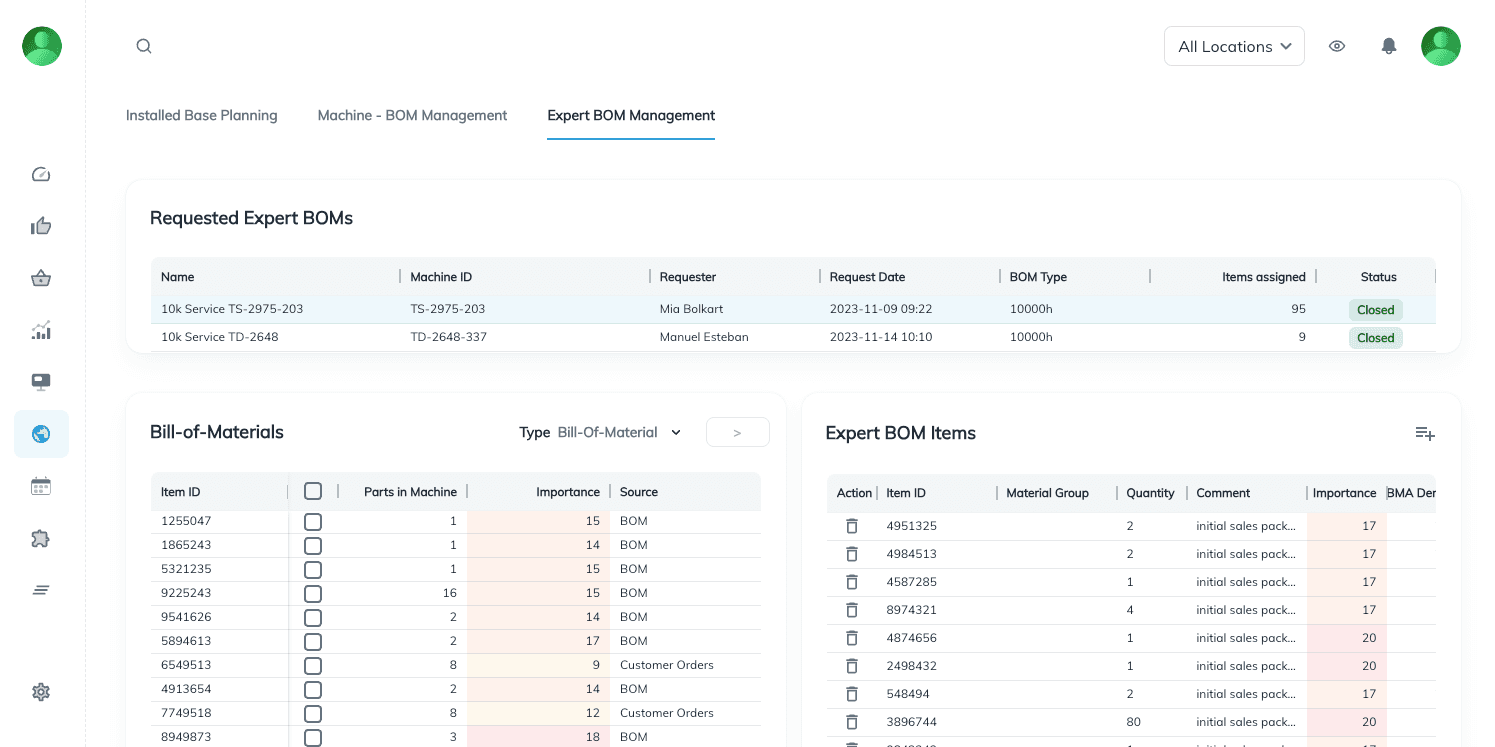Select the checkbox for item 6549513

(313, 665)
